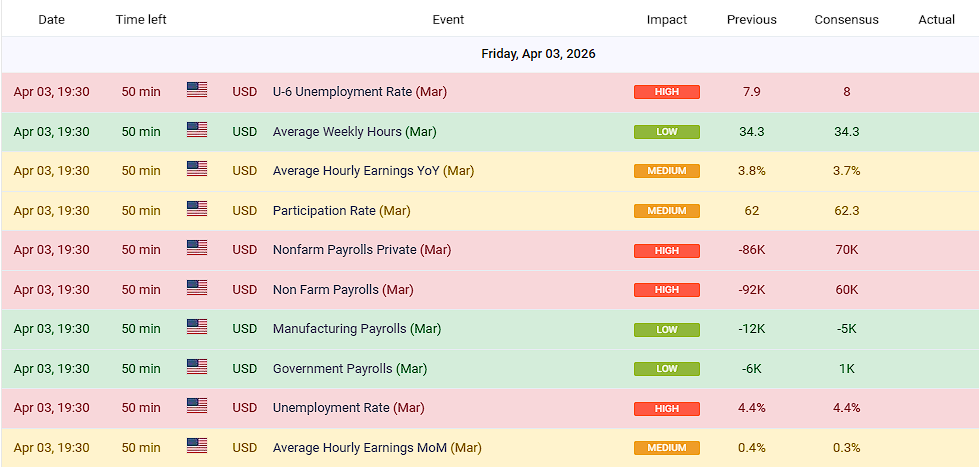Click the Impact column header
The height and width of the screenshot is (467, 979).
coord(667,19)
